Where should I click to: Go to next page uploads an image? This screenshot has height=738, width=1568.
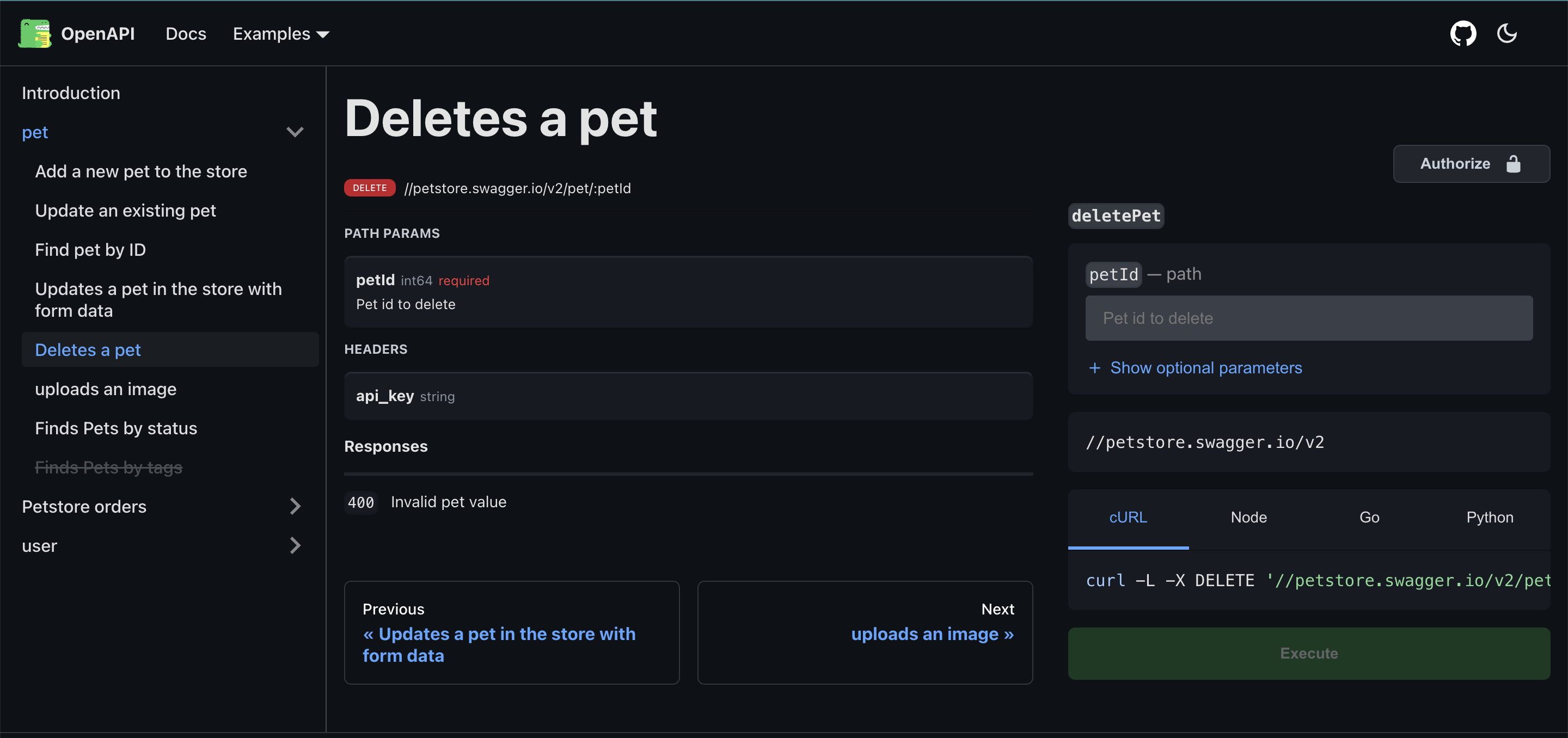point(932,634)
